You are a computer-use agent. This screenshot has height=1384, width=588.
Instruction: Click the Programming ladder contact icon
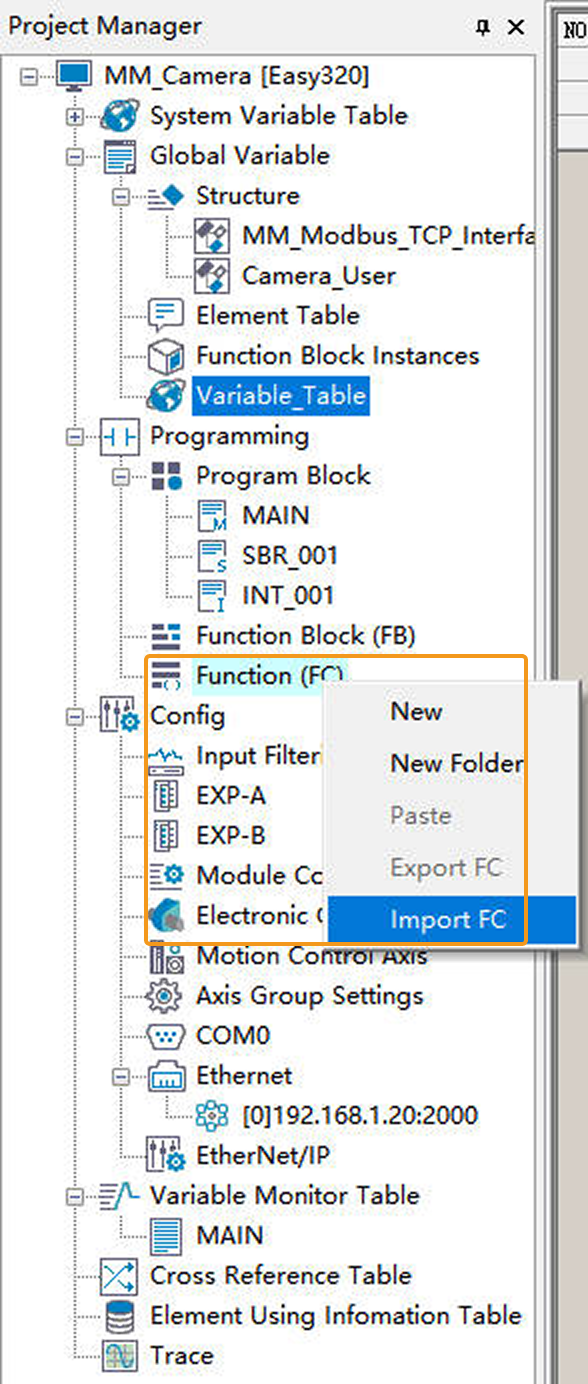coord(120,436)
